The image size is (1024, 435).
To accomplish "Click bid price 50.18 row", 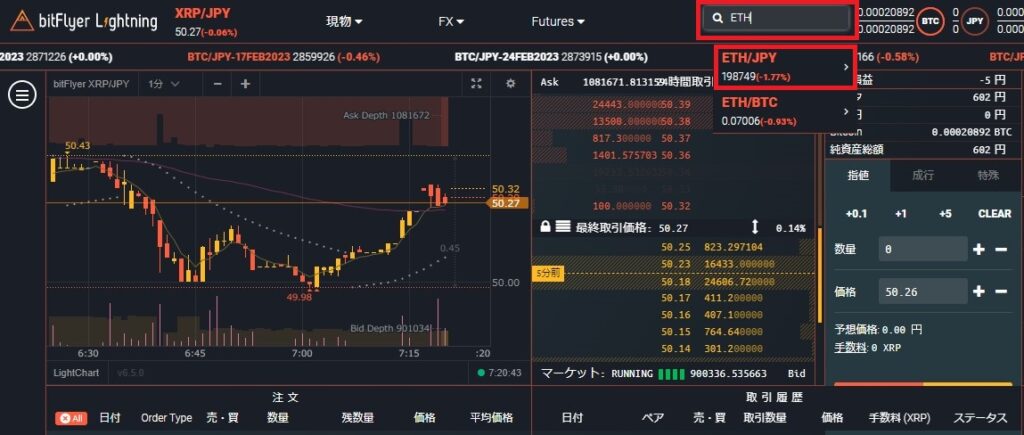I will tap(673, 281).
